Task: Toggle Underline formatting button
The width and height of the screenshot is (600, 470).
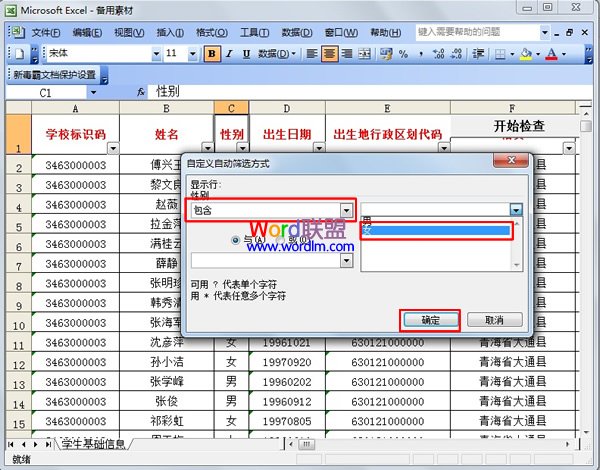Action: click(246, 54)
